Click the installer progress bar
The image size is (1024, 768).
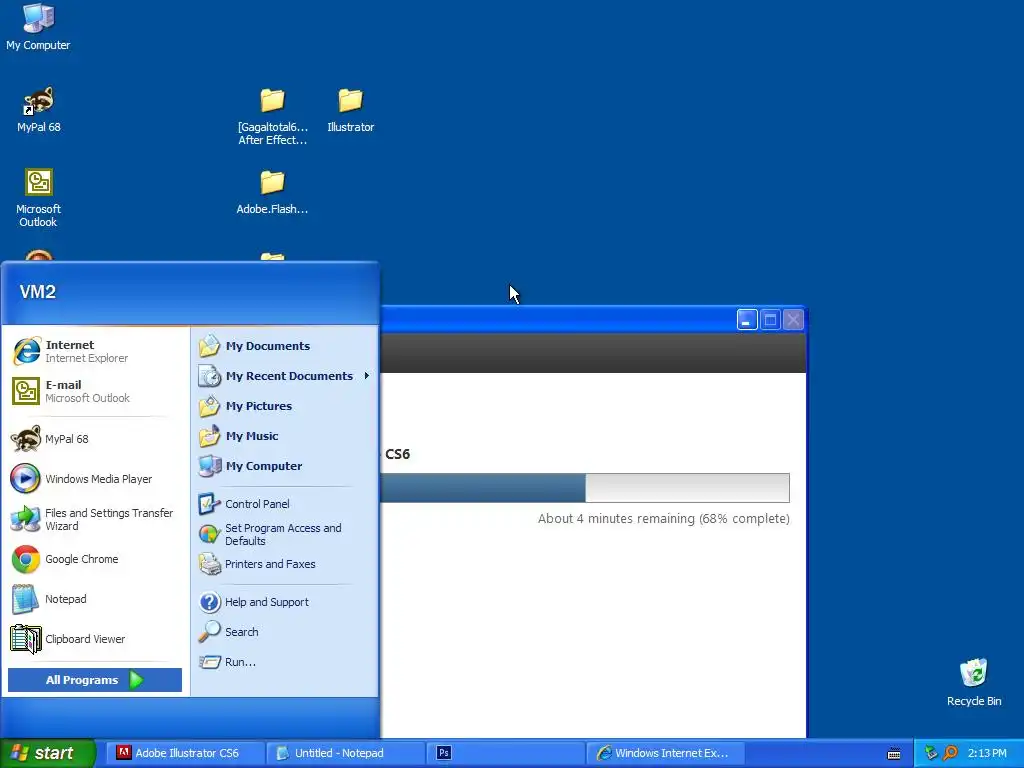pyautogui.click(x=584, y=488)
